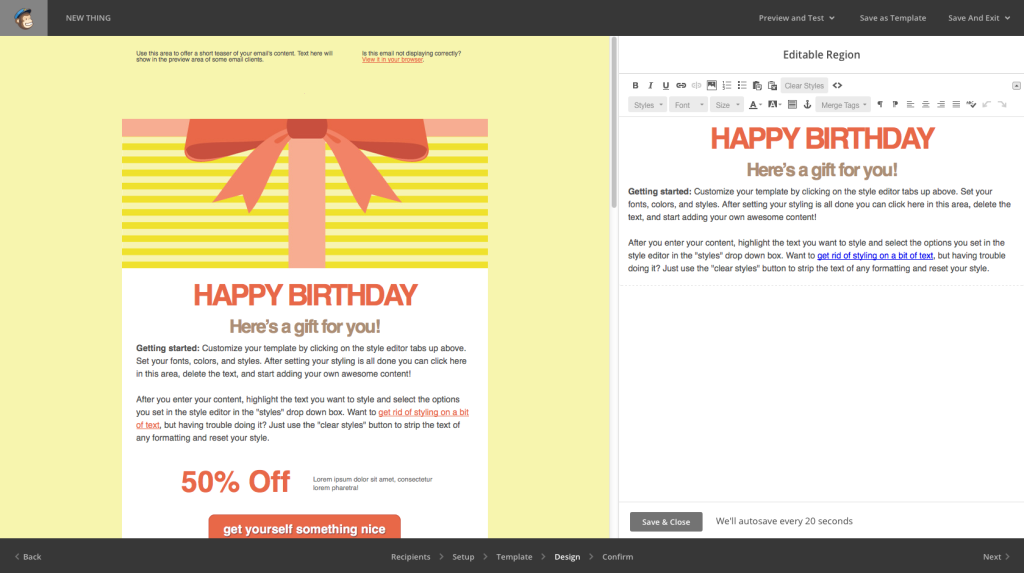Go to the Setup step
The height and width of the screenshot is (573, 1024).
click(x=463, y=557)
